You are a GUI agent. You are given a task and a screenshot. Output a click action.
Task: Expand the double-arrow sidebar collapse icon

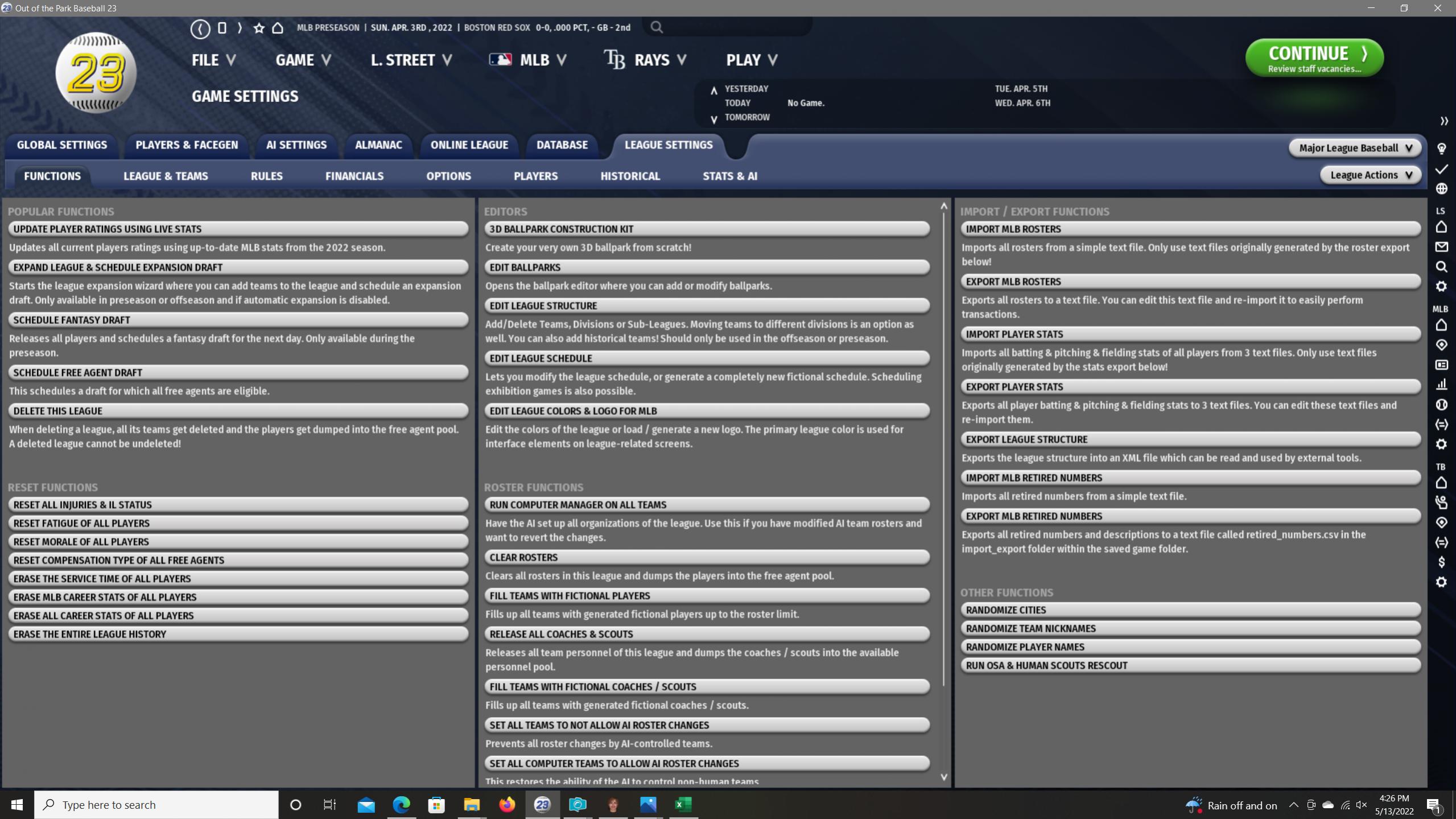pos(1443,121)
